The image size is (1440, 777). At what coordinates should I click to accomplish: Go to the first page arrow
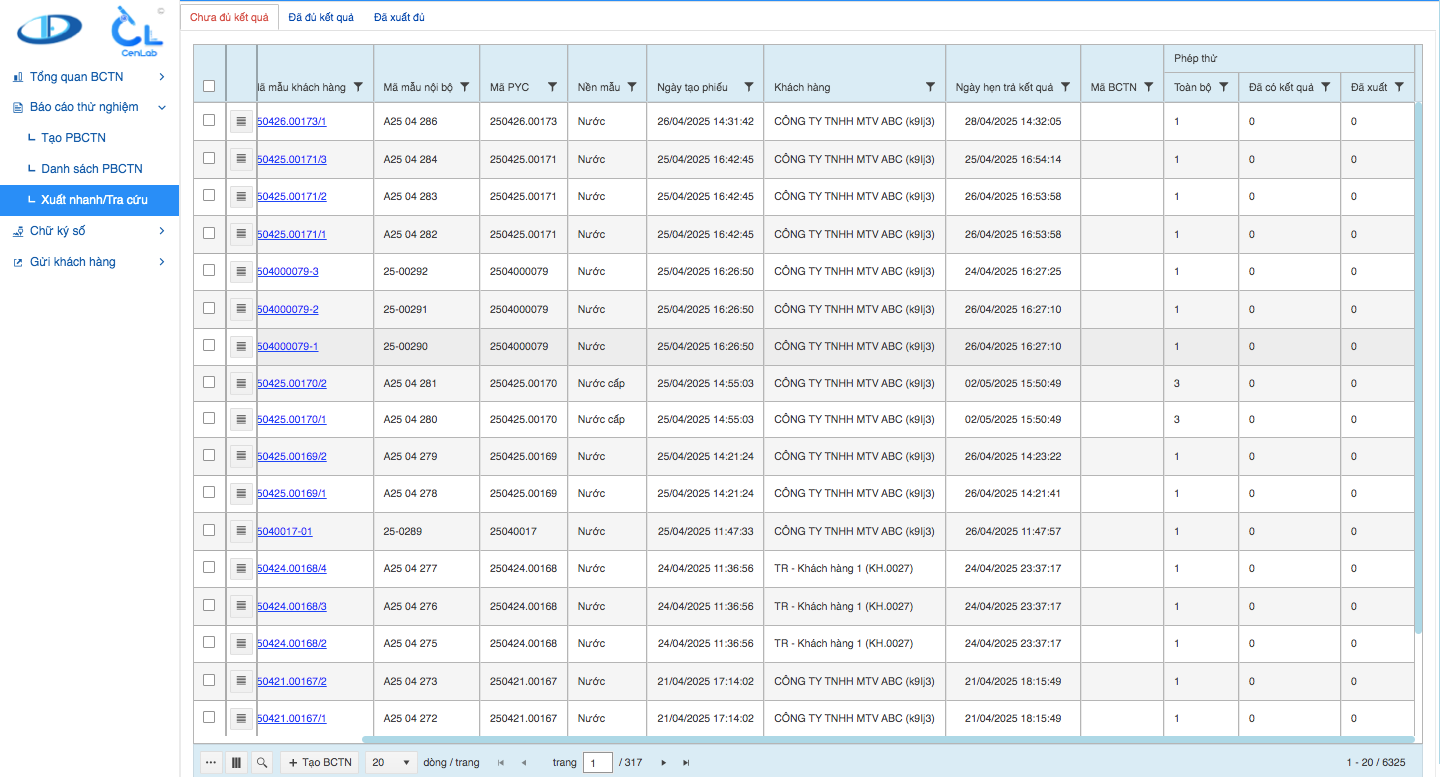click(x=500, y=763)
